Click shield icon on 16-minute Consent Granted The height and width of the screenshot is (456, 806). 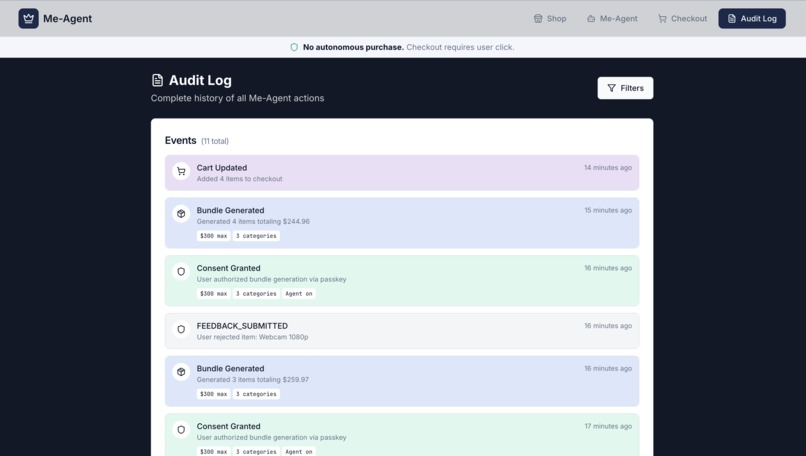[x=181, y=271]
